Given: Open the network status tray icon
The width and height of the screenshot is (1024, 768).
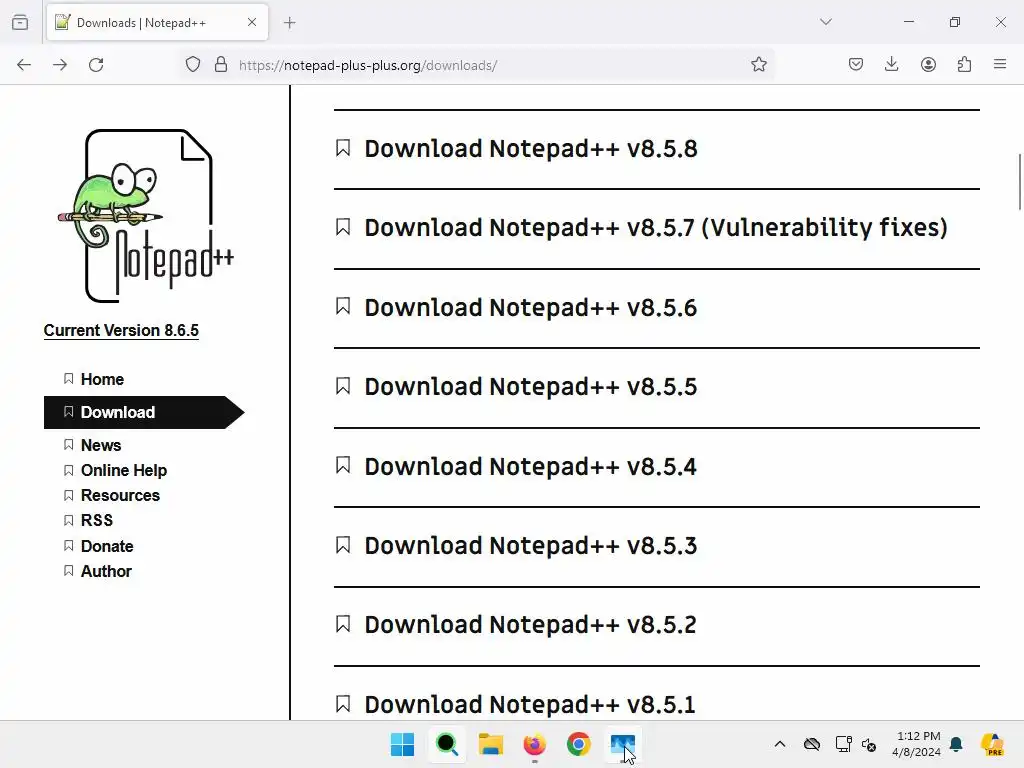Looking at the screenshot, I should point(843,744).
